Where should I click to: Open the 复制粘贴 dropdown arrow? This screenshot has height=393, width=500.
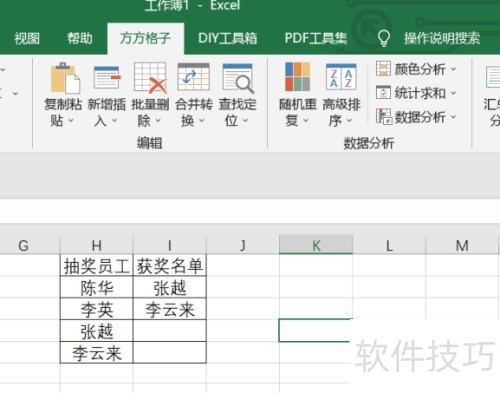click(x=71, y=121)
